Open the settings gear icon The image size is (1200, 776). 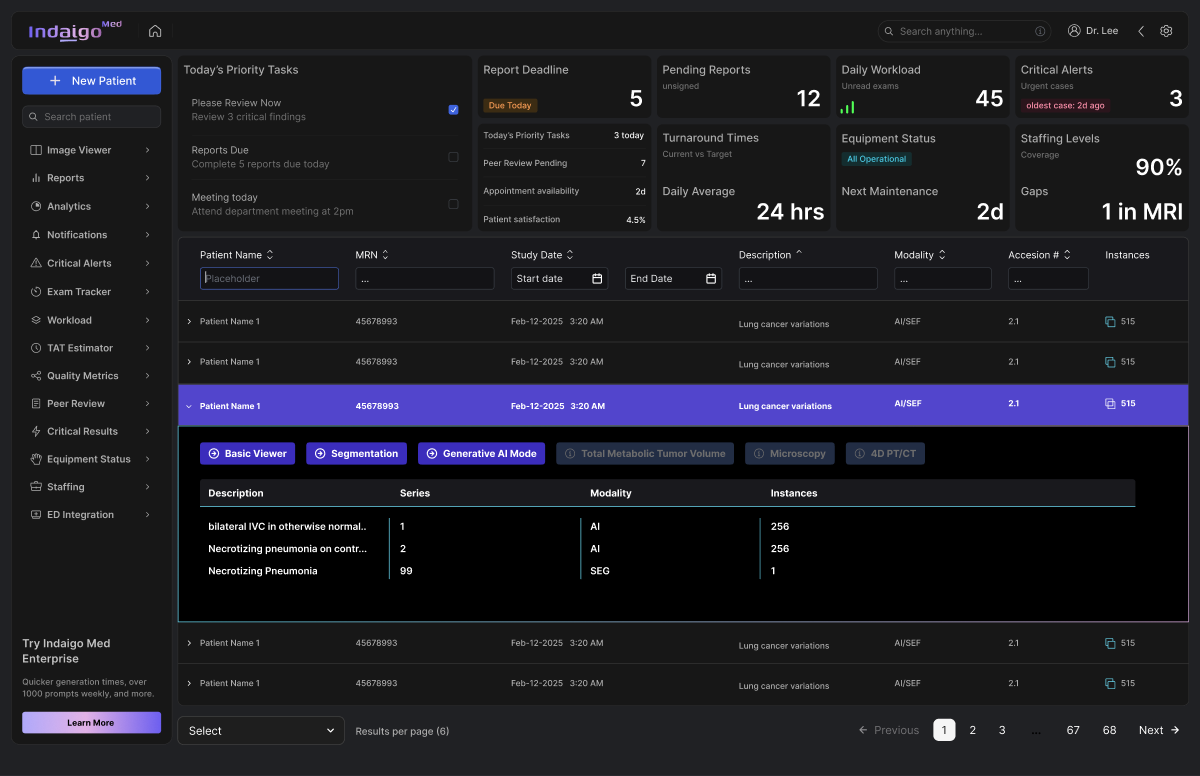(x=1166, y=31)
